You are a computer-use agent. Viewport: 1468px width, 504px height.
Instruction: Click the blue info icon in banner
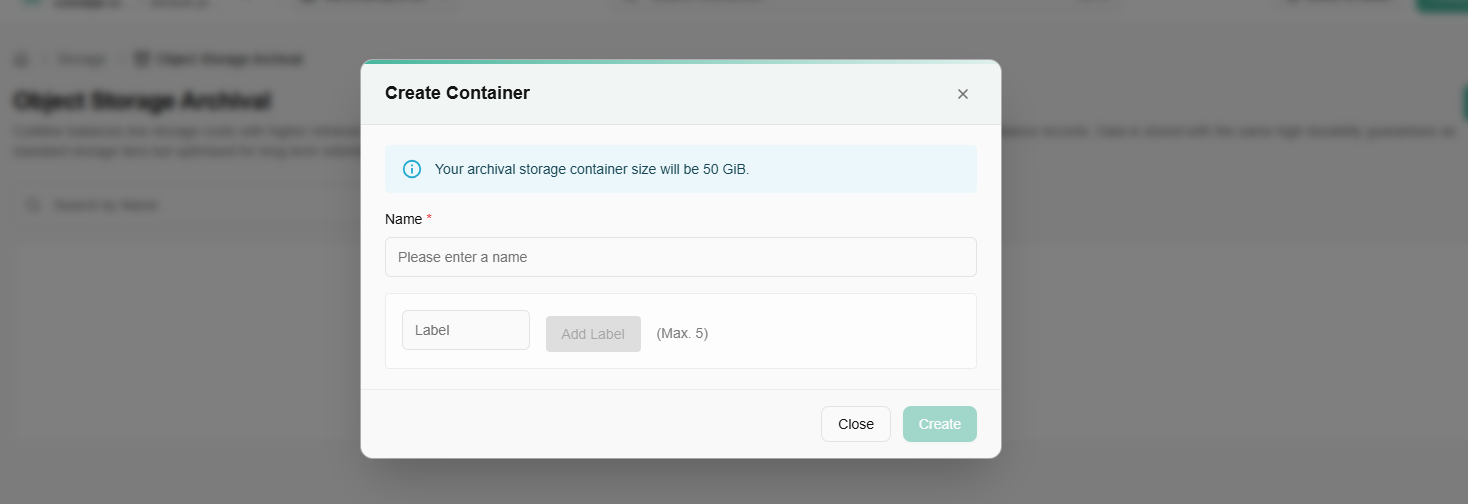tap(412, 169)
